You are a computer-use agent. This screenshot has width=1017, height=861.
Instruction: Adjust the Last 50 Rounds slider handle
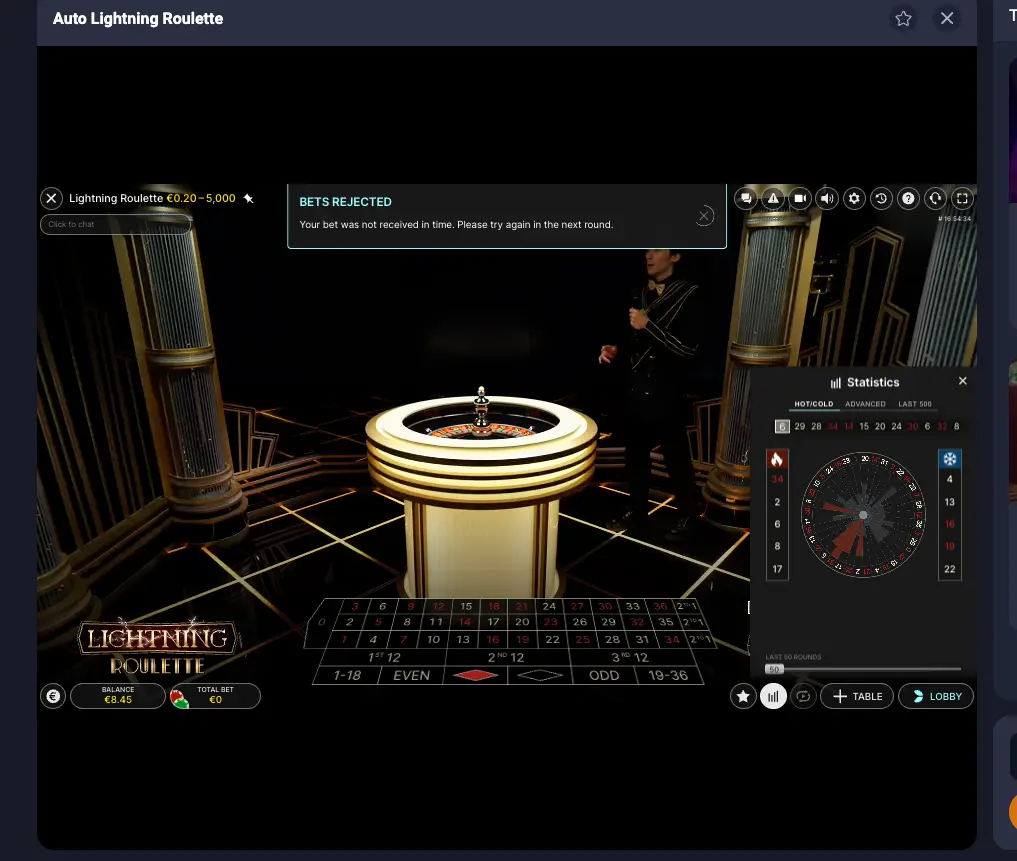[x=774, y=669]
